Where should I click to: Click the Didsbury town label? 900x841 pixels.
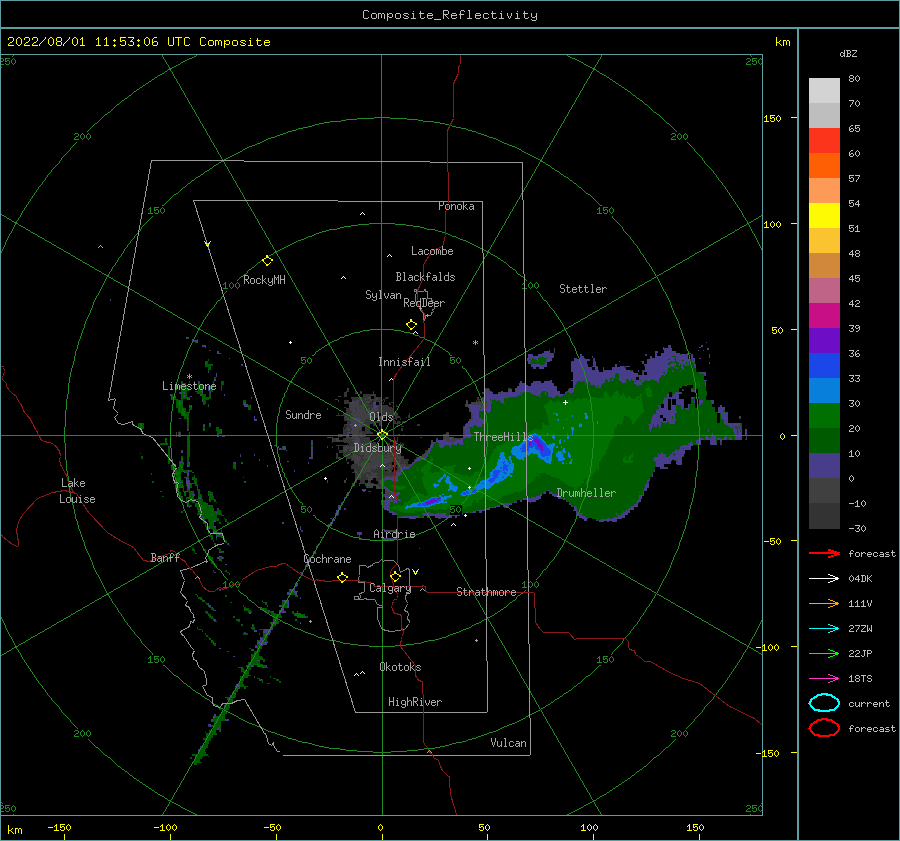tap(377, 448)
